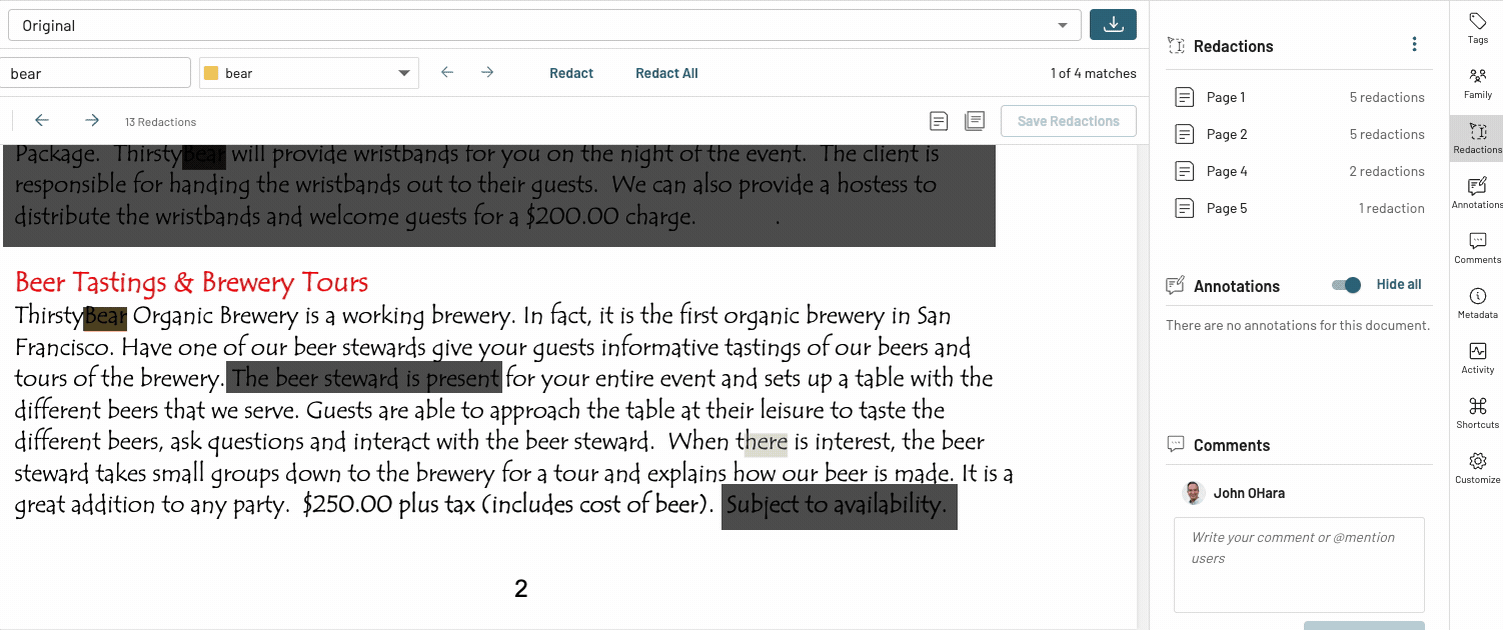Open Redactions panel three-dot menu
This screenshot has height=630, width=1503.
(x=1414, y=44)
